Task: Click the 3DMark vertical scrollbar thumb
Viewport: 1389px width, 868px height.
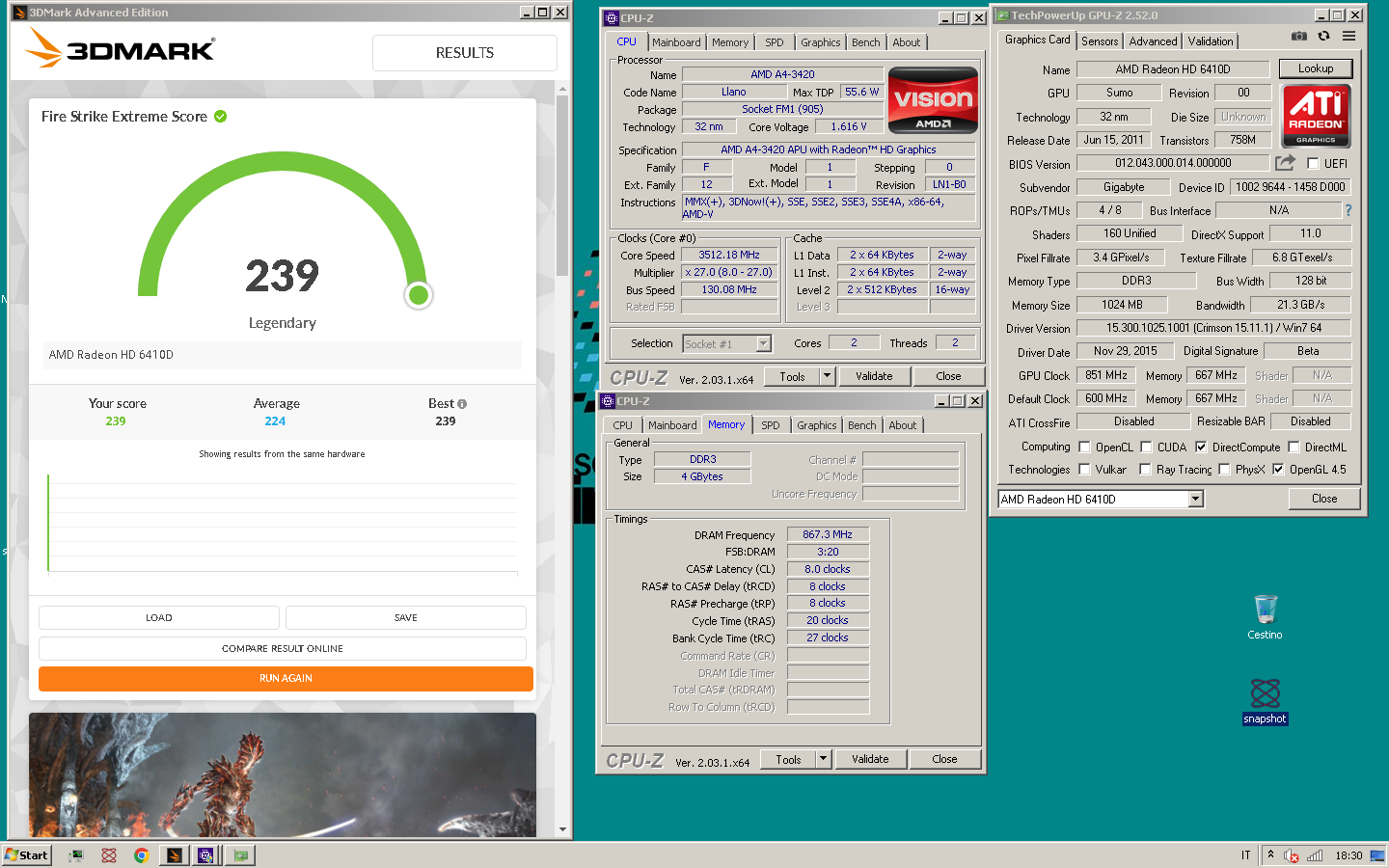Action: (562, 185)
